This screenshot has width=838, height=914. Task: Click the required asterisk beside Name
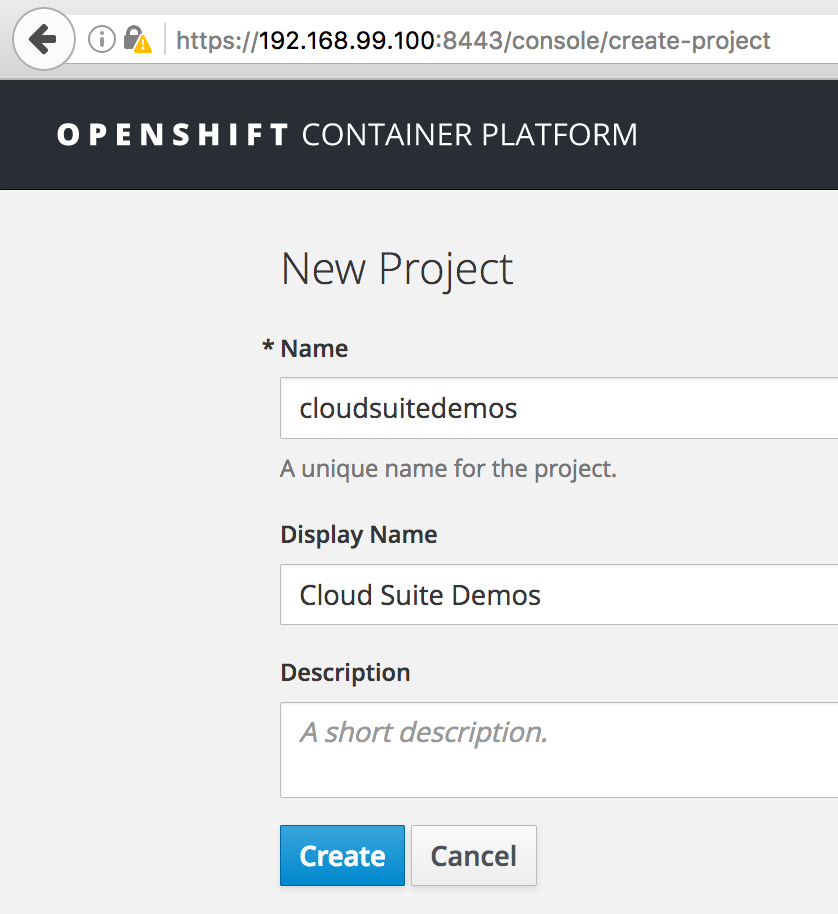[267, 348]
